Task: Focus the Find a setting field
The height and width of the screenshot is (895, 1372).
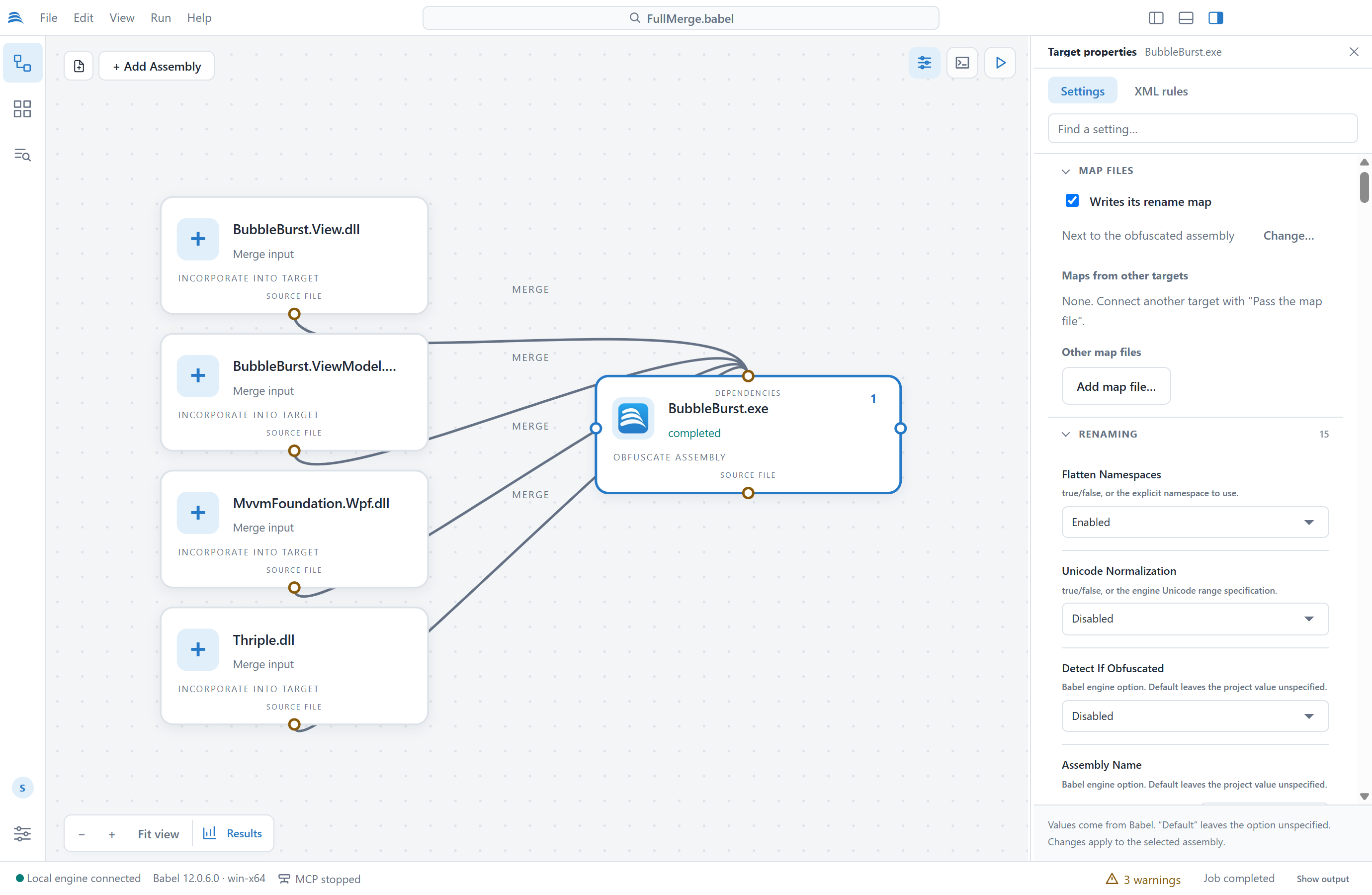Action: coord(1202,129)
